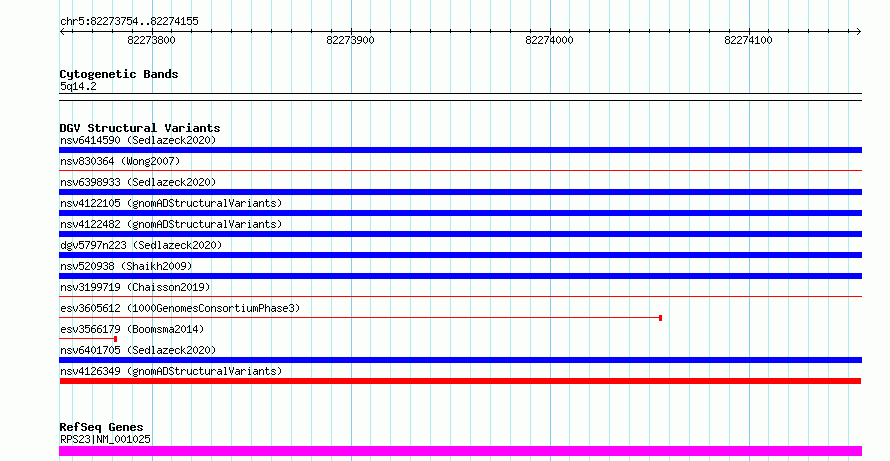890x461 pixels.
Task: Click the thick red bar of nsv4126349
Action: click(460, 381)
